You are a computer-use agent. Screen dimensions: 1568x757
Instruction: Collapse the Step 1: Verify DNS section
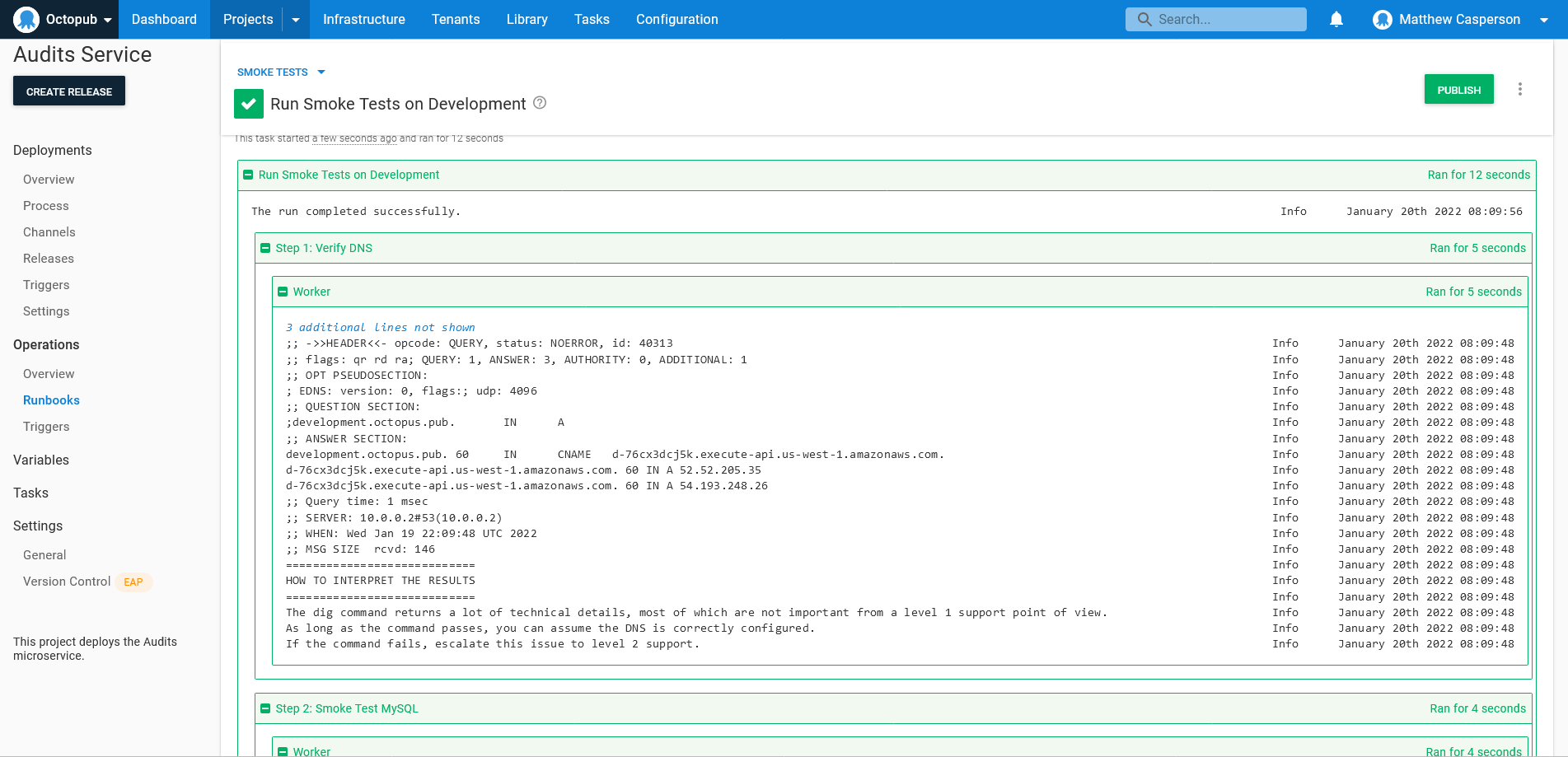(264, 248)
